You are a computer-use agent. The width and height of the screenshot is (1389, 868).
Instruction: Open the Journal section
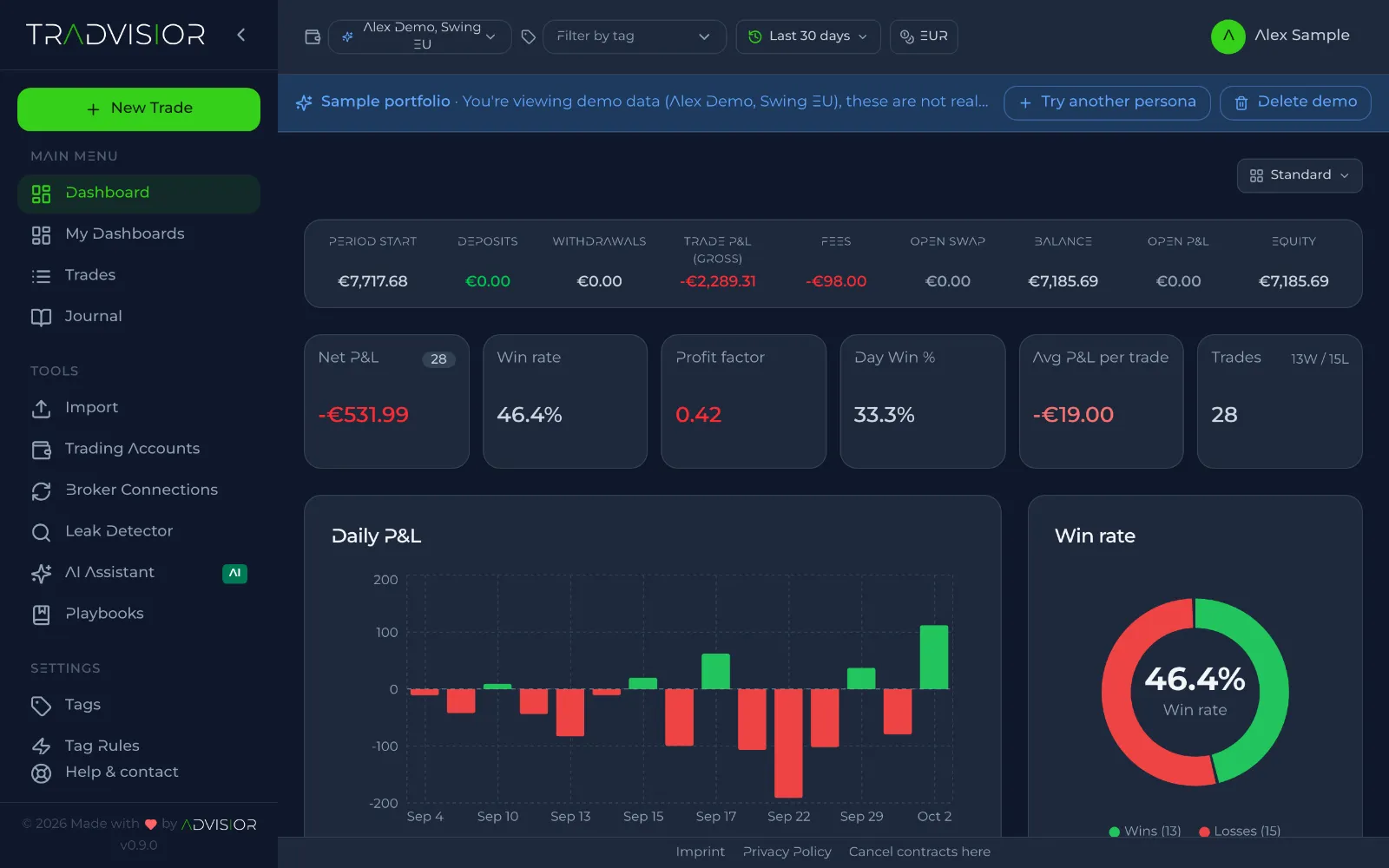tap(139, 317)
